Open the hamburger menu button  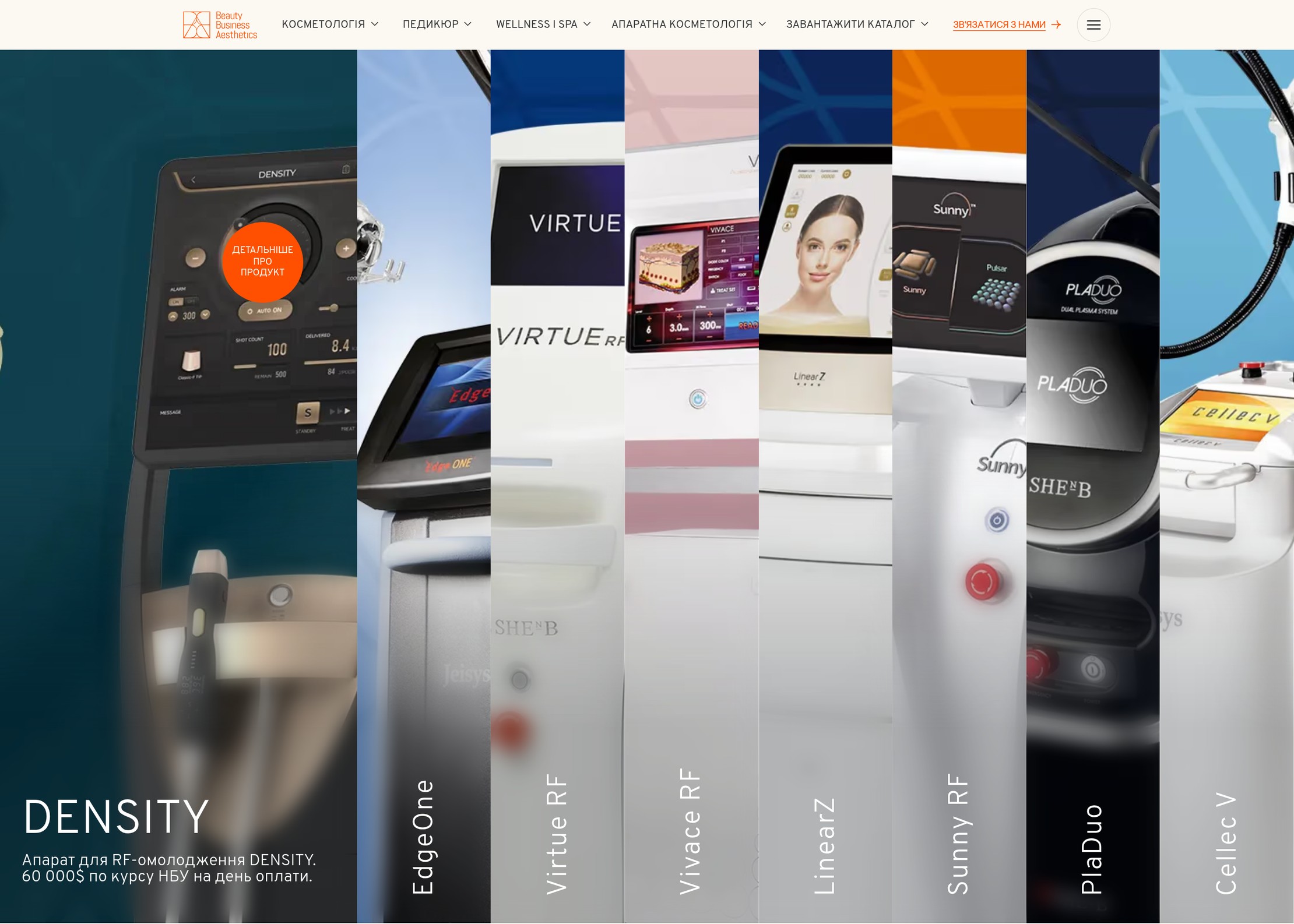point(1093,25)
